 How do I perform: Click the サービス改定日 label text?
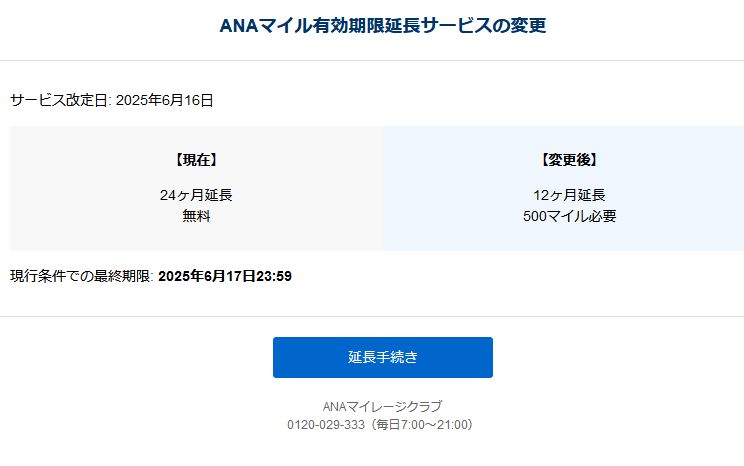pyautogui.click(x=59, y=100)
